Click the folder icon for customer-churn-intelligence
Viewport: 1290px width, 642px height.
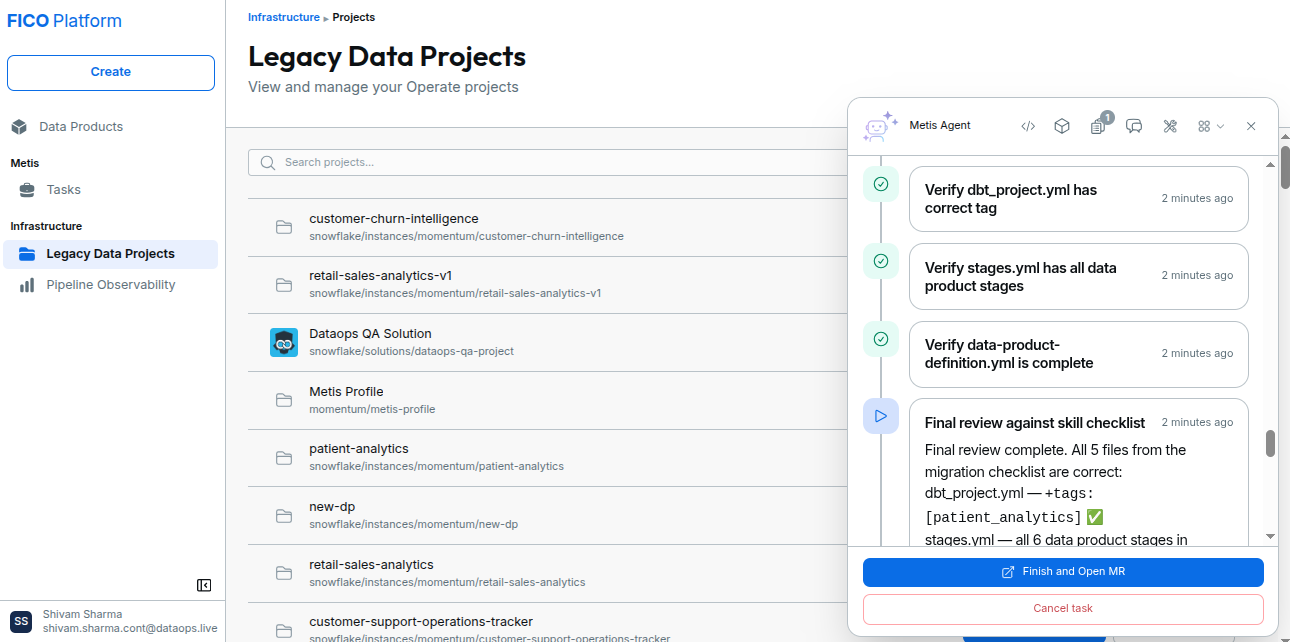284,227
